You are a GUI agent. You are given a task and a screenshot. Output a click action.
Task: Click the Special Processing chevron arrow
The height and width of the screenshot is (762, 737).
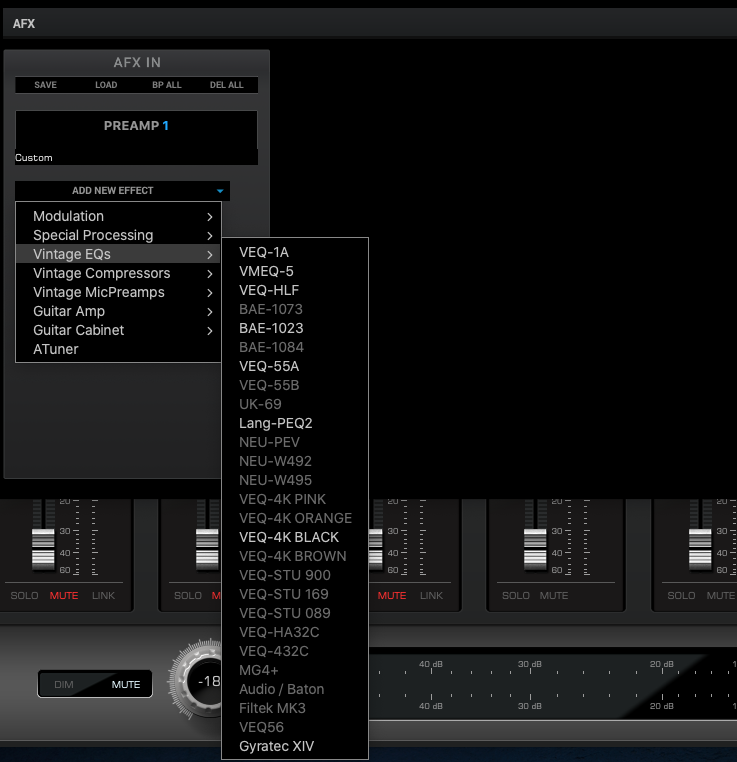pos(210,236)
